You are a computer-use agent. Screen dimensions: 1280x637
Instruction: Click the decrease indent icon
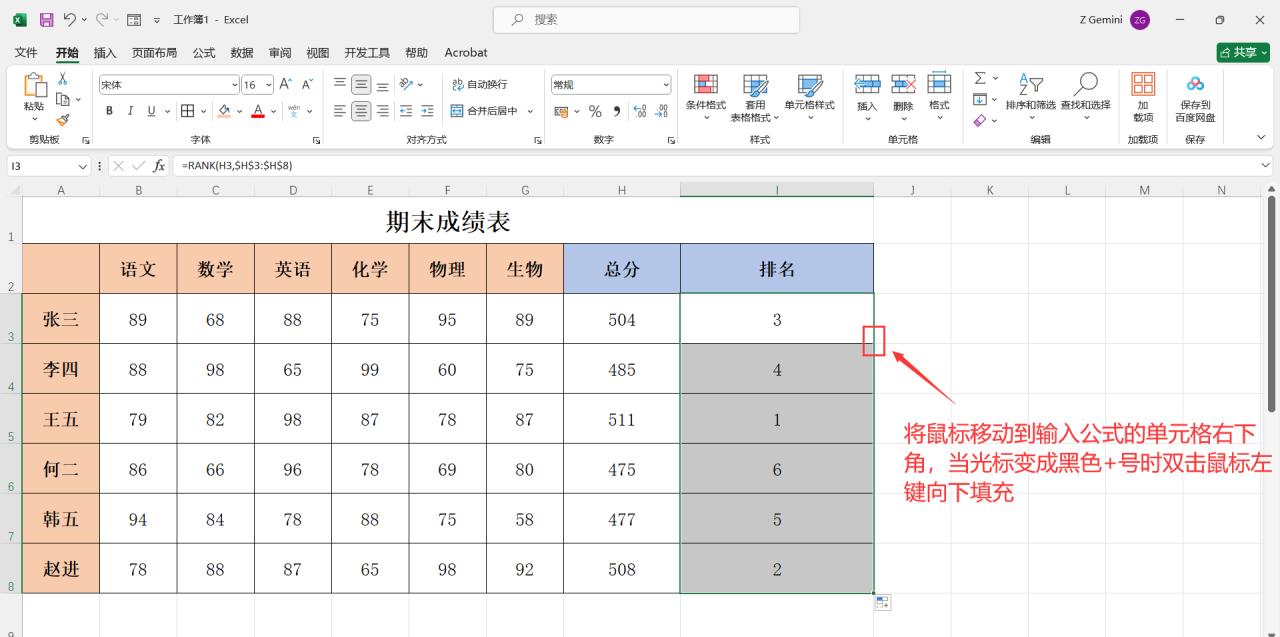[406, 111]
